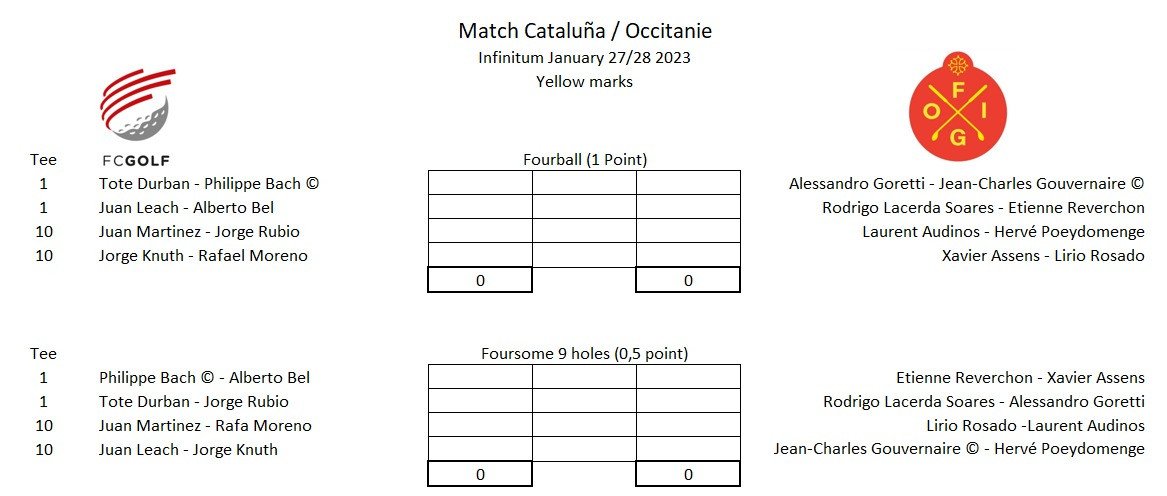Click the Fourball left total cell showing 0
This screenshot has height=496, width=1167.
click(x=480, y=280)
